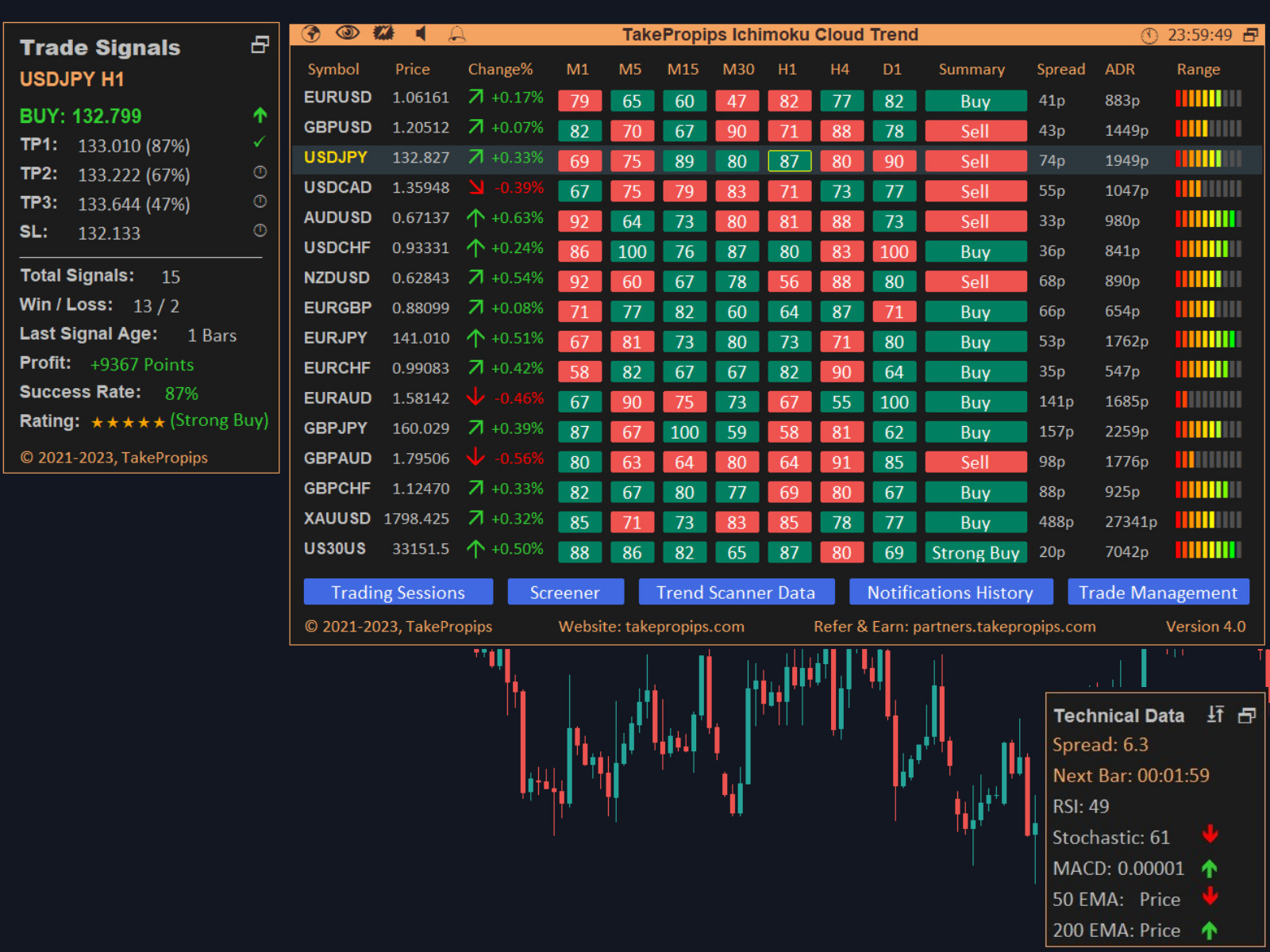Toggle the eye visibility icon in header
This screenshot has width=1270, height=952.
(x=348, y=33)
